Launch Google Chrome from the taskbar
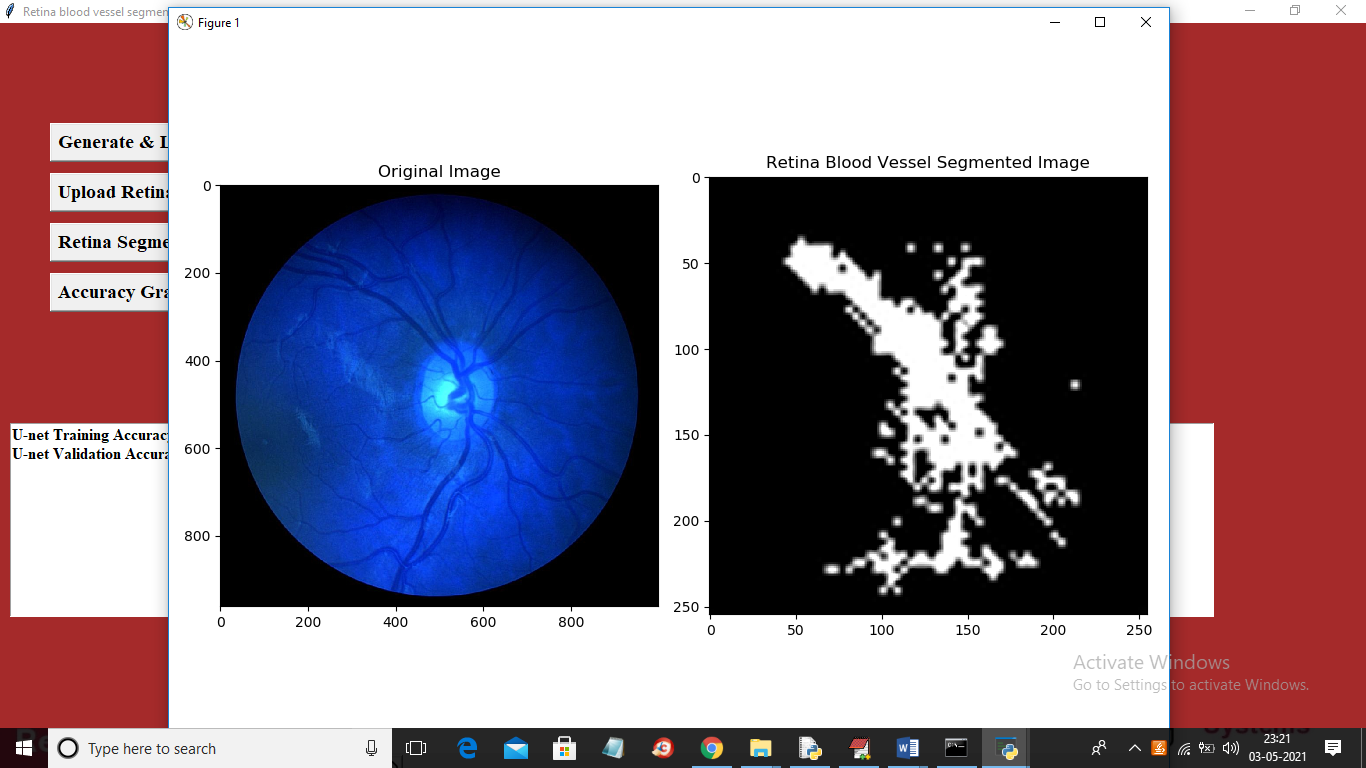This screenshot has height=768, width=1366. click(x=712, y=748)
